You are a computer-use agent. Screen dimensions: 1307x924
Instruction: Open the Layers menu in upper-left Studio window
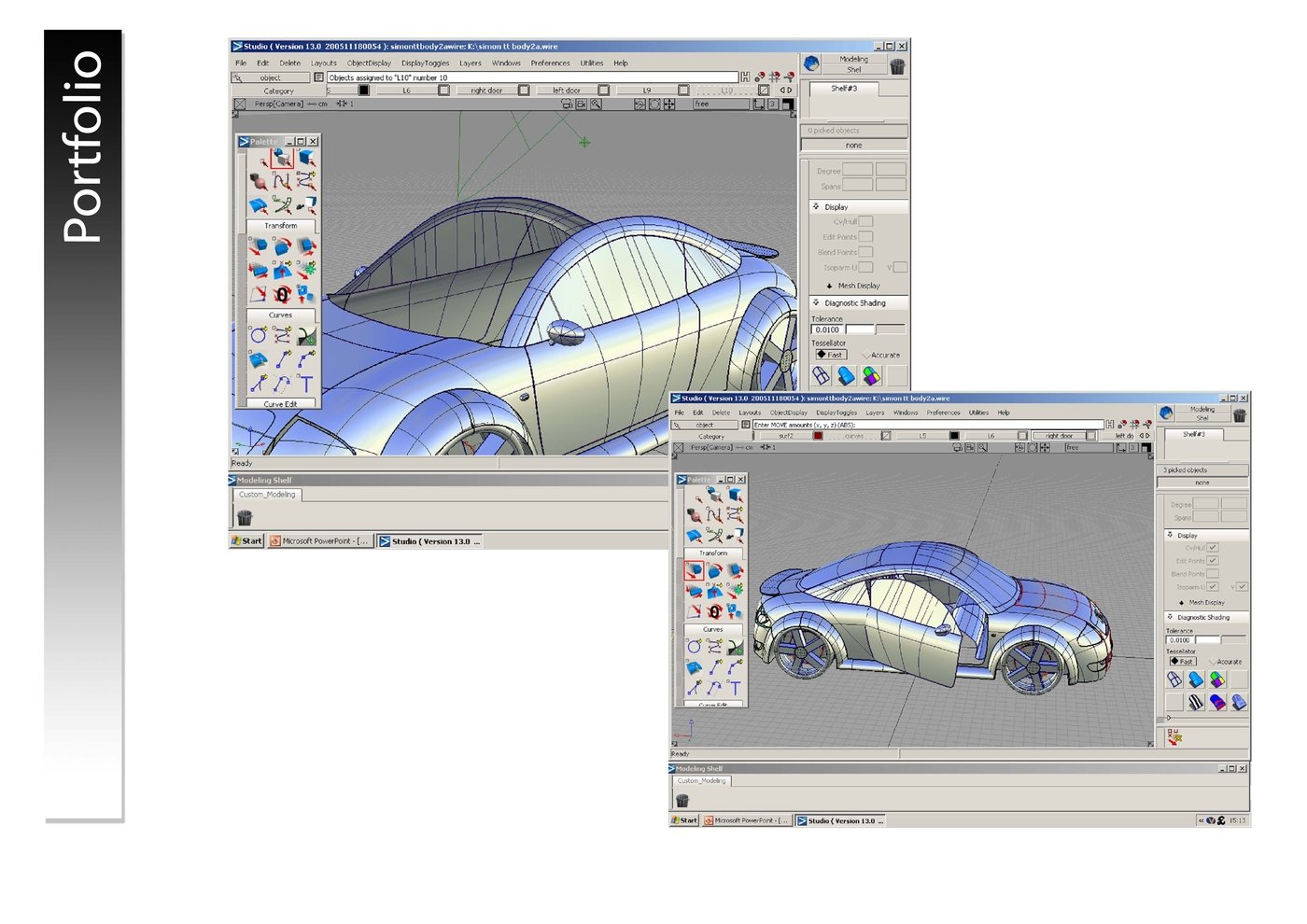471,63
